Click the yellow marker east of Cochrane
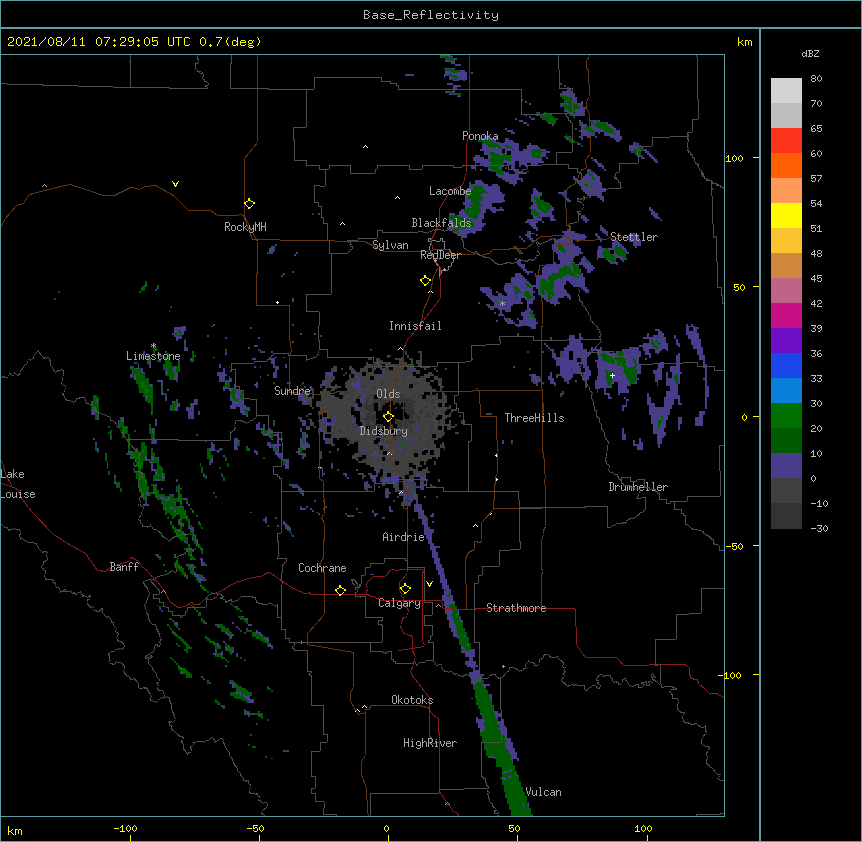 coord(341,590)
